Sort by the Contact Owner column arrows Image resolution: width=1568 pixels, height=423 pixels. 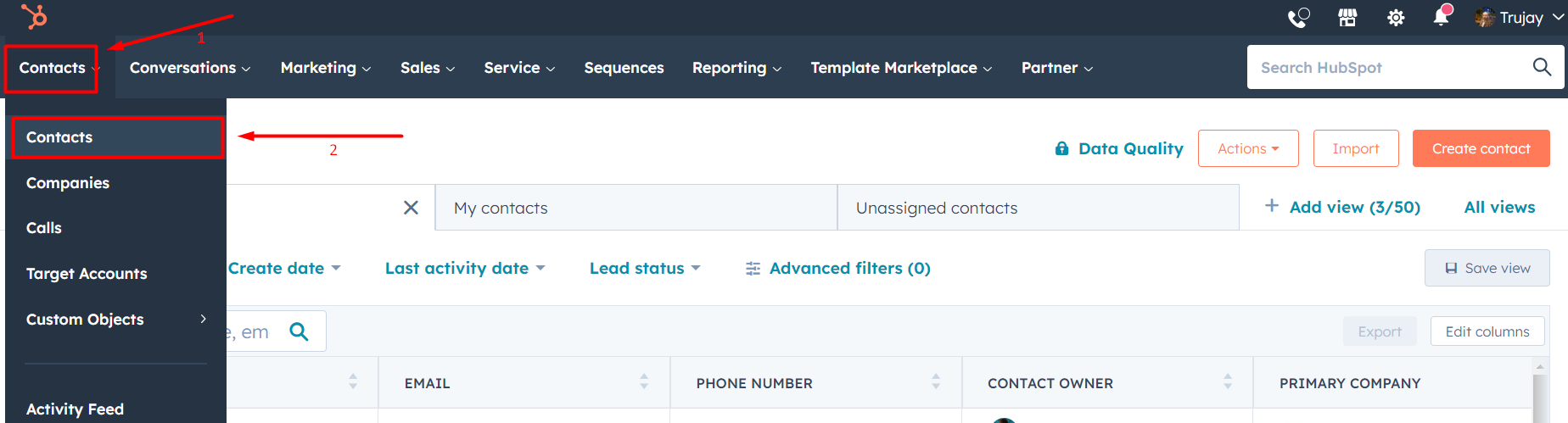click(1228, 381)
